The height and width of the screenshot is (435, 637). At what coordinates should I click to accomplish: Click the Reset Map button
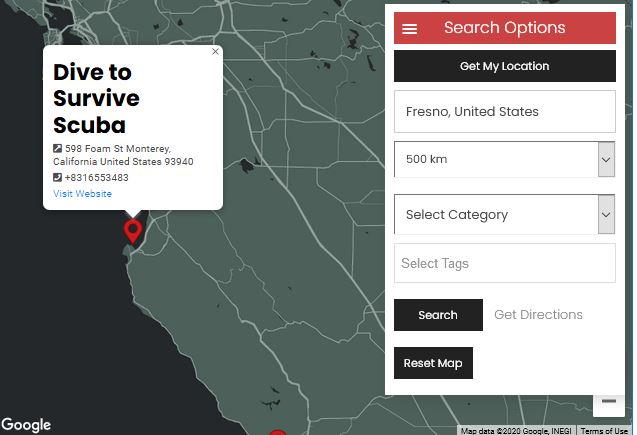433,363
